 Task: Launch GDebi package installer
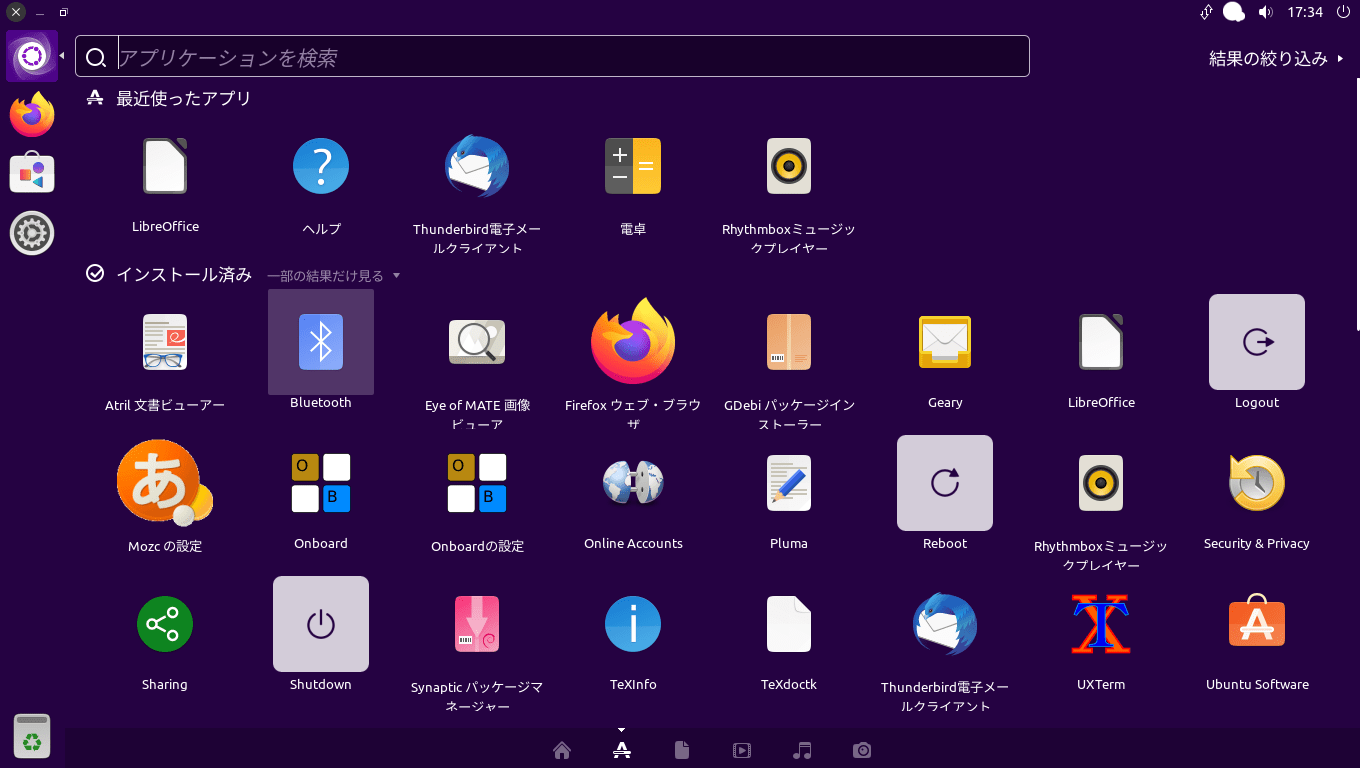click(788, 342)
